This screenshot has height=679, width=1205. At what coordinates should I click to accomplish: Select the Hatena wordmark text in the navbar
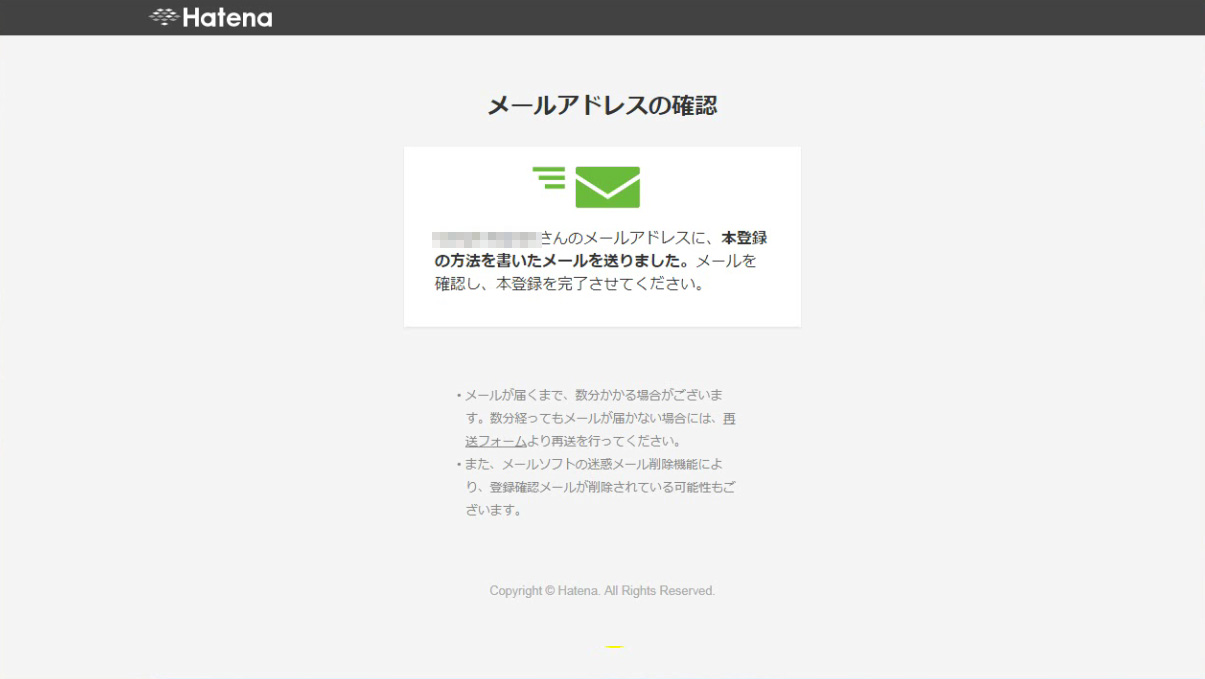226,16
